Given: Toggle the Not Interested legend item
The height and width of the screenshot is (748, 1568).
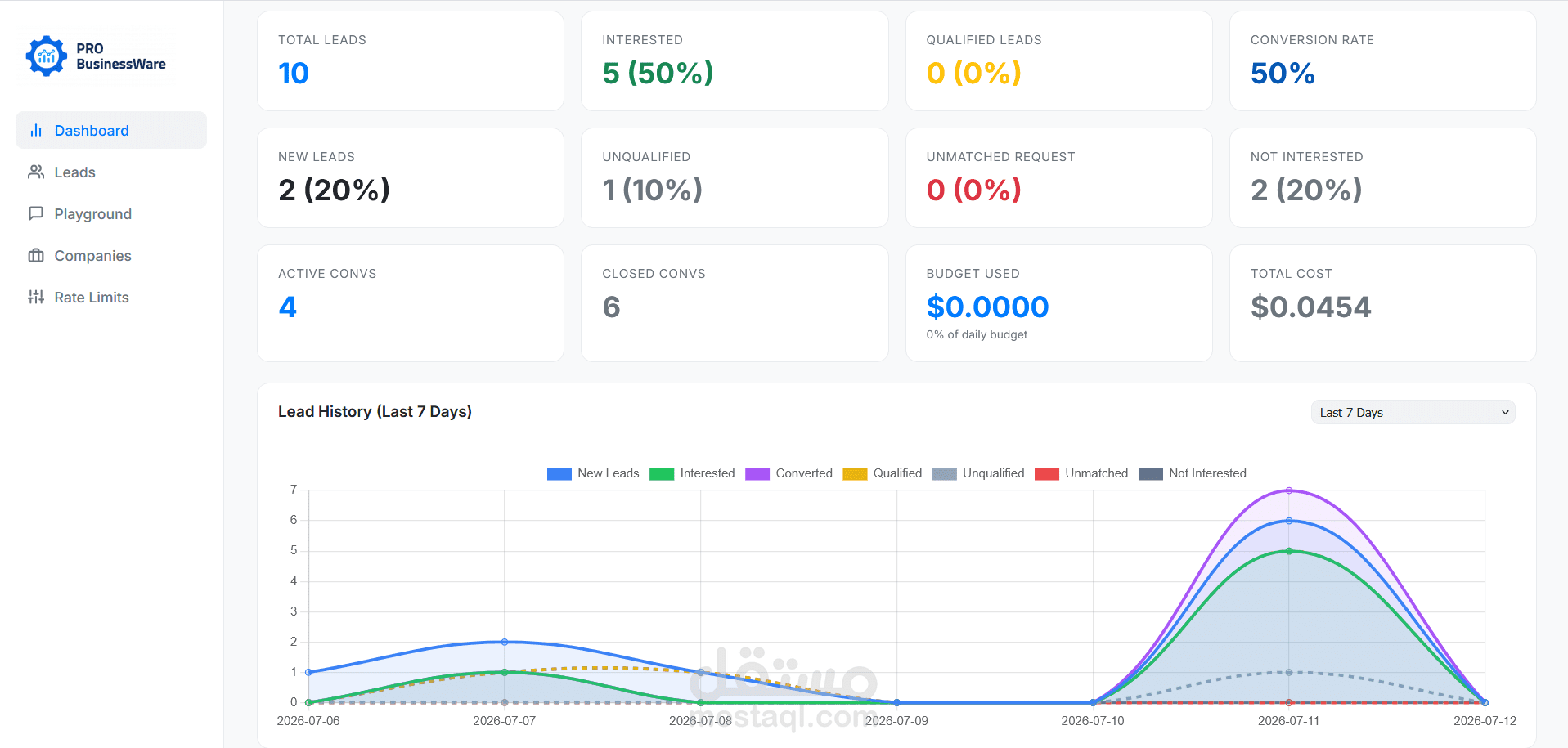Looking at the screenshot, I should (1193, 473).
